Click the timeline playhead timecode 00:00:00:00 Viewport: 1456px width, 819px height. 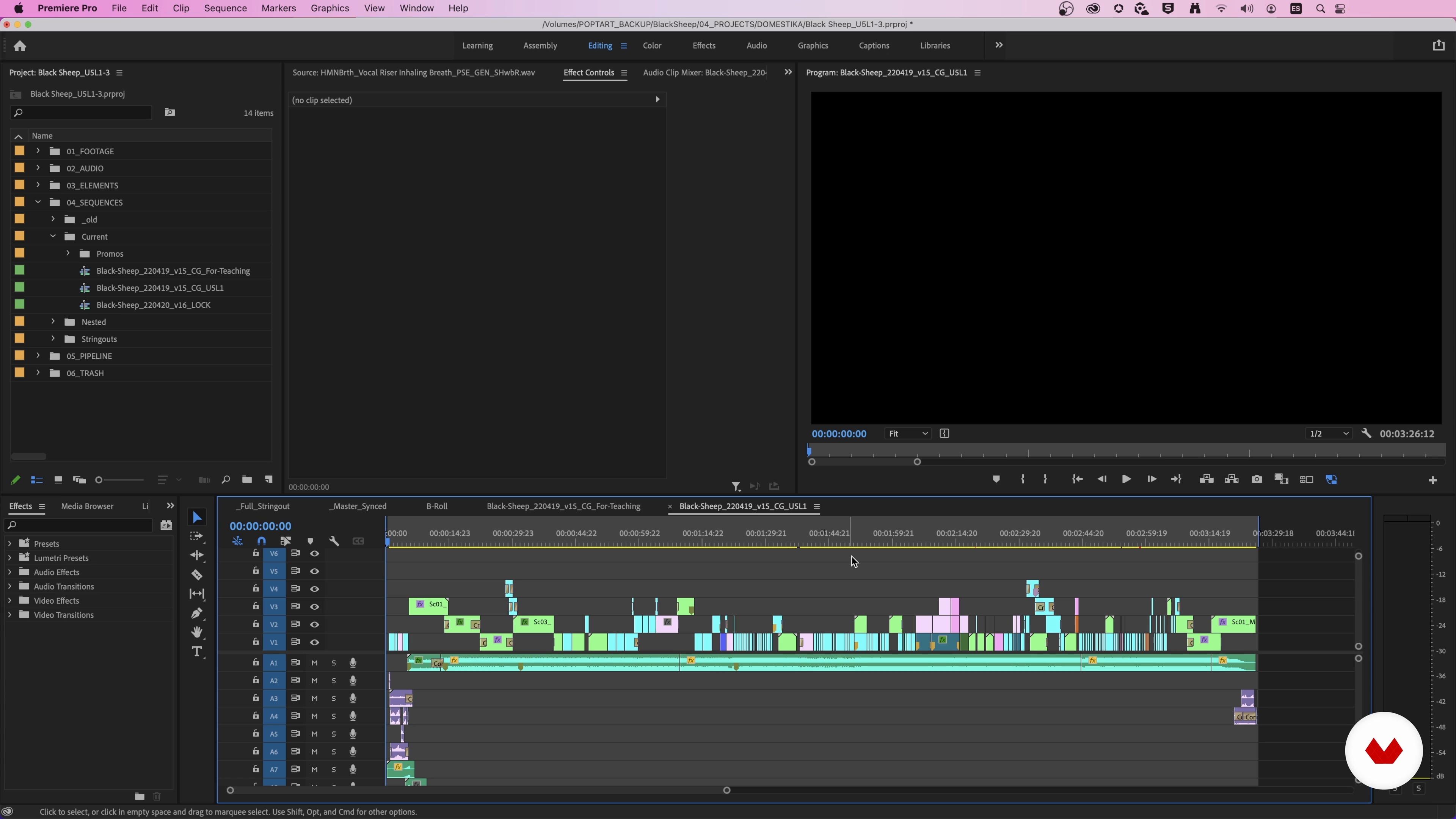(260, 526)
